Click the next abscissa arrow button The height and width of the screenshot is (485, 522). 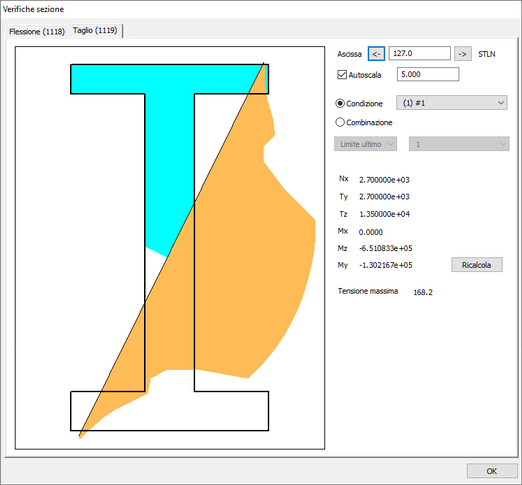point(463,54)
